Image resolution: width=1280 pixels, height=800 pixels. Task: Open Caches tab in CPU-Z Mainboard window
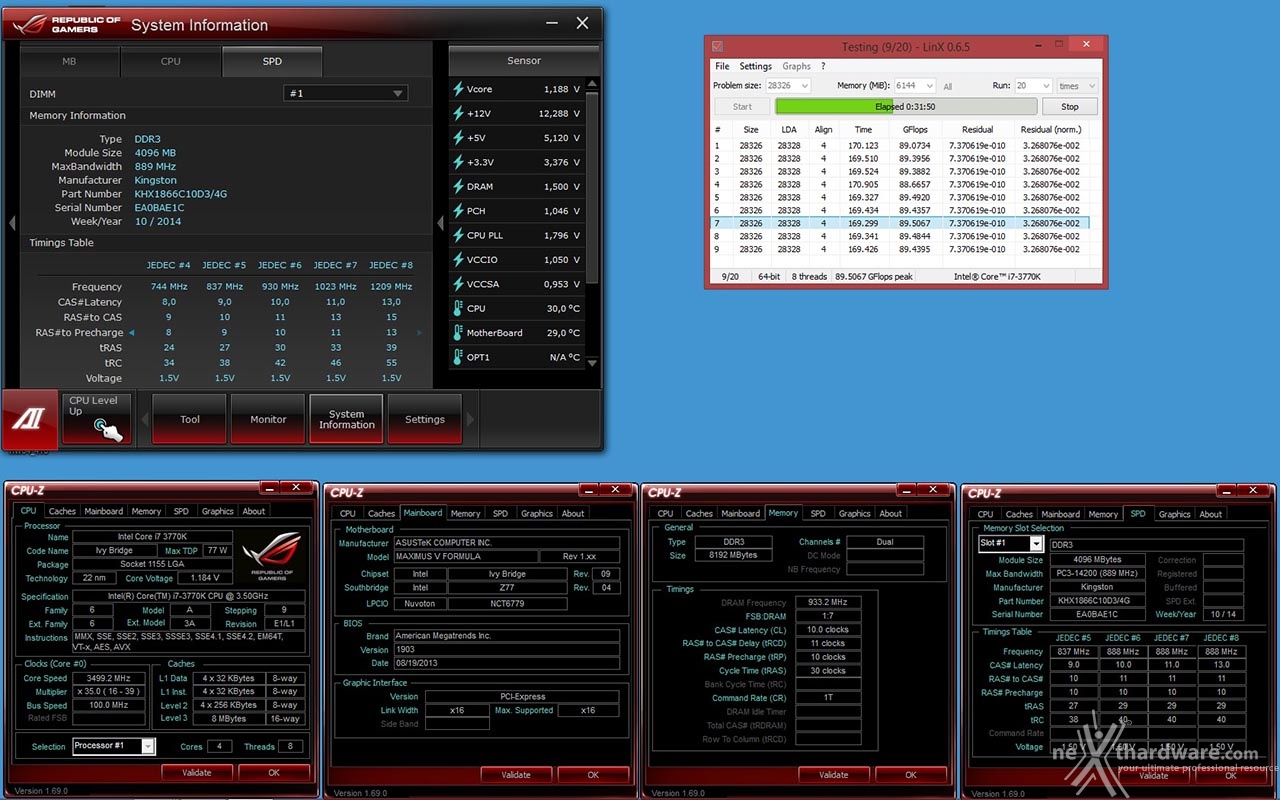click(x=382, y=513)
